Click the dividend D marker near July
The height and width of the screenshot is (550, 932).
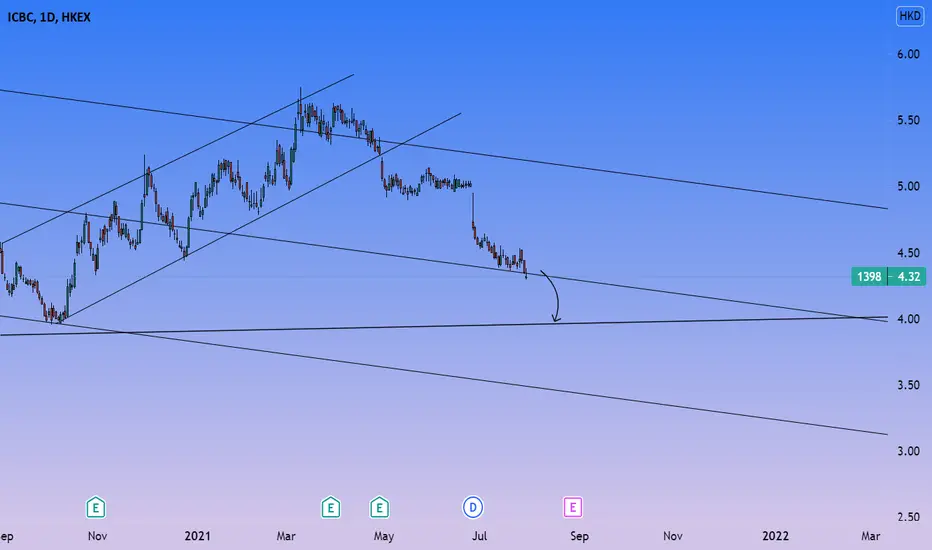pyautogui.click(x=473, y=508)
